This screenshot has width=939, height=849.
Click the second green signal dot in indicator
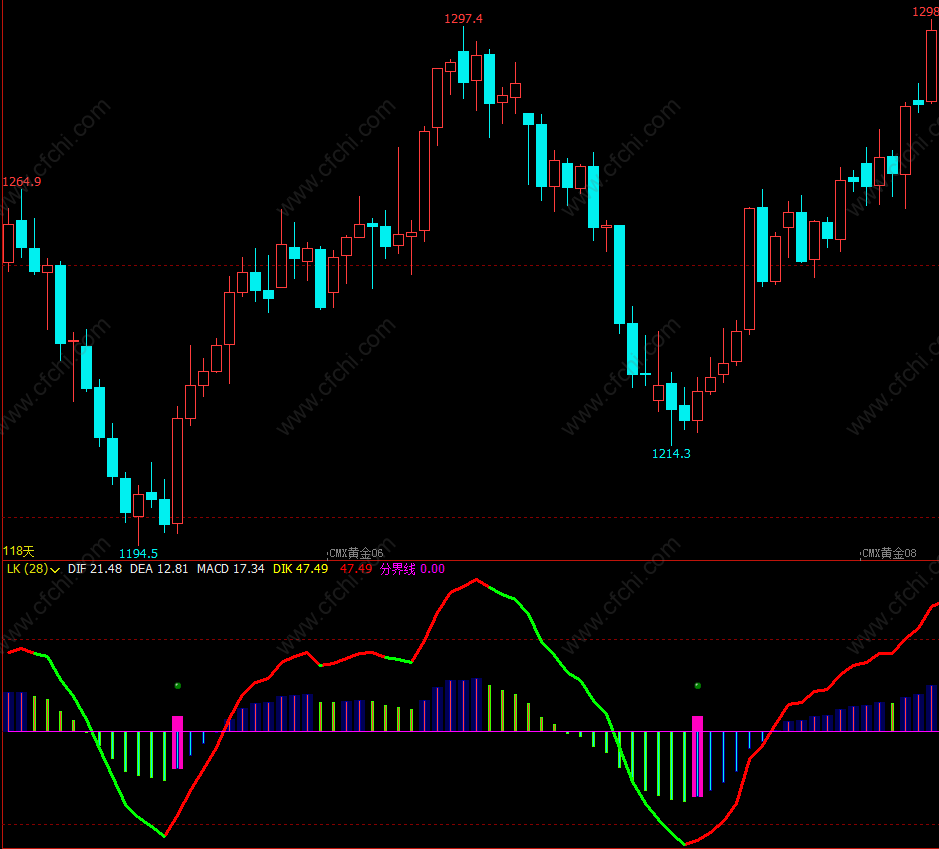click(x=698, y=686)
